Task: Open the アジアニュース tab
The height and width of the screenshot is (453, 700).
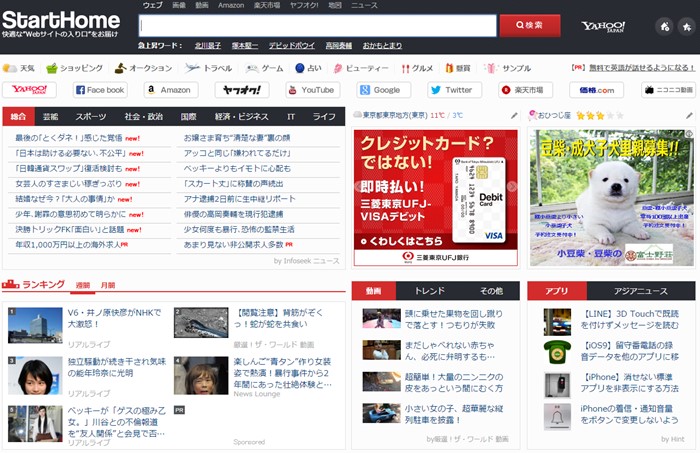Action: point(641,291)
